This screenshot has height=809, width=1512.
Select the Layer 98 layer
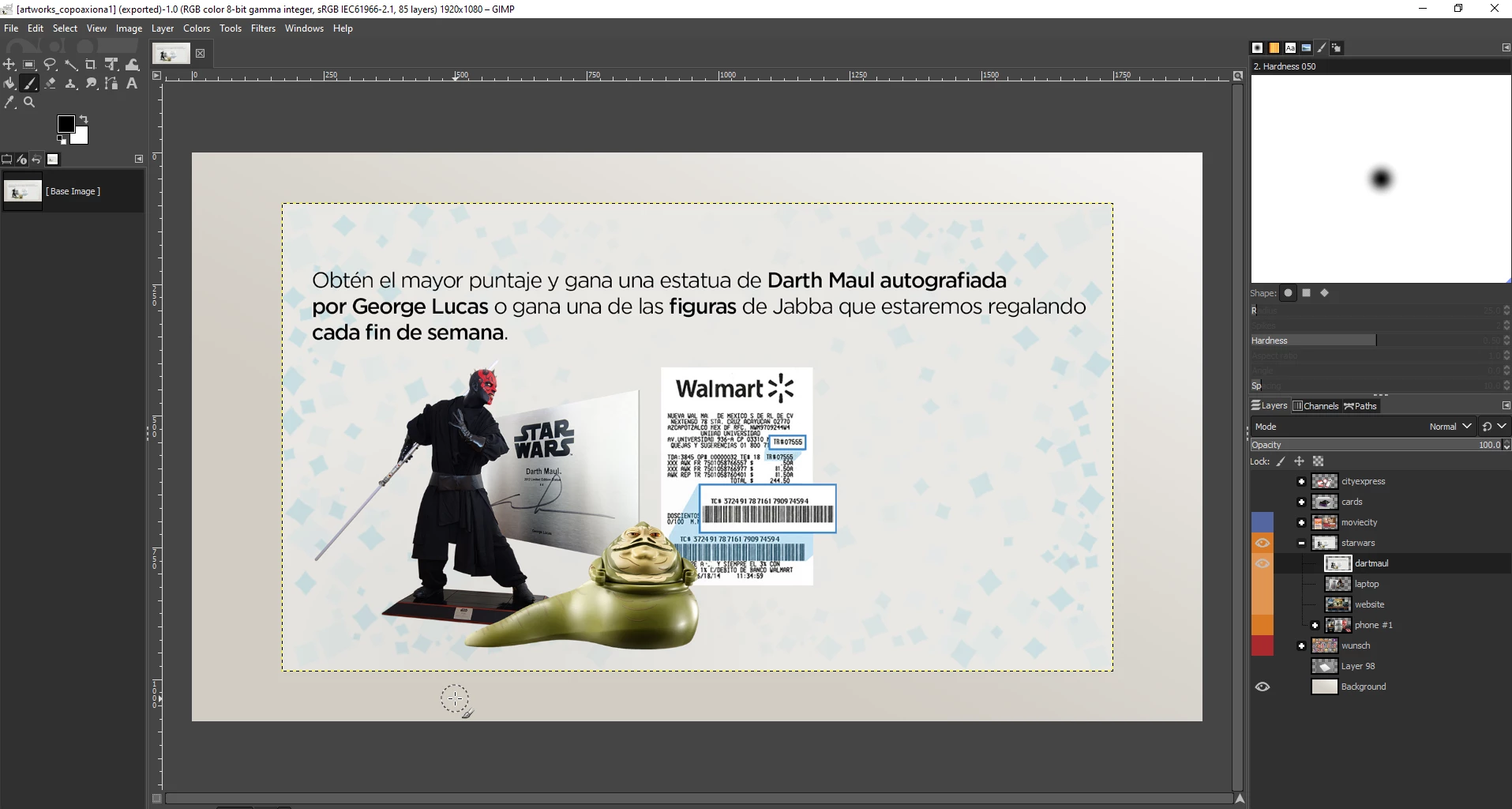(x=1358, y=666)
